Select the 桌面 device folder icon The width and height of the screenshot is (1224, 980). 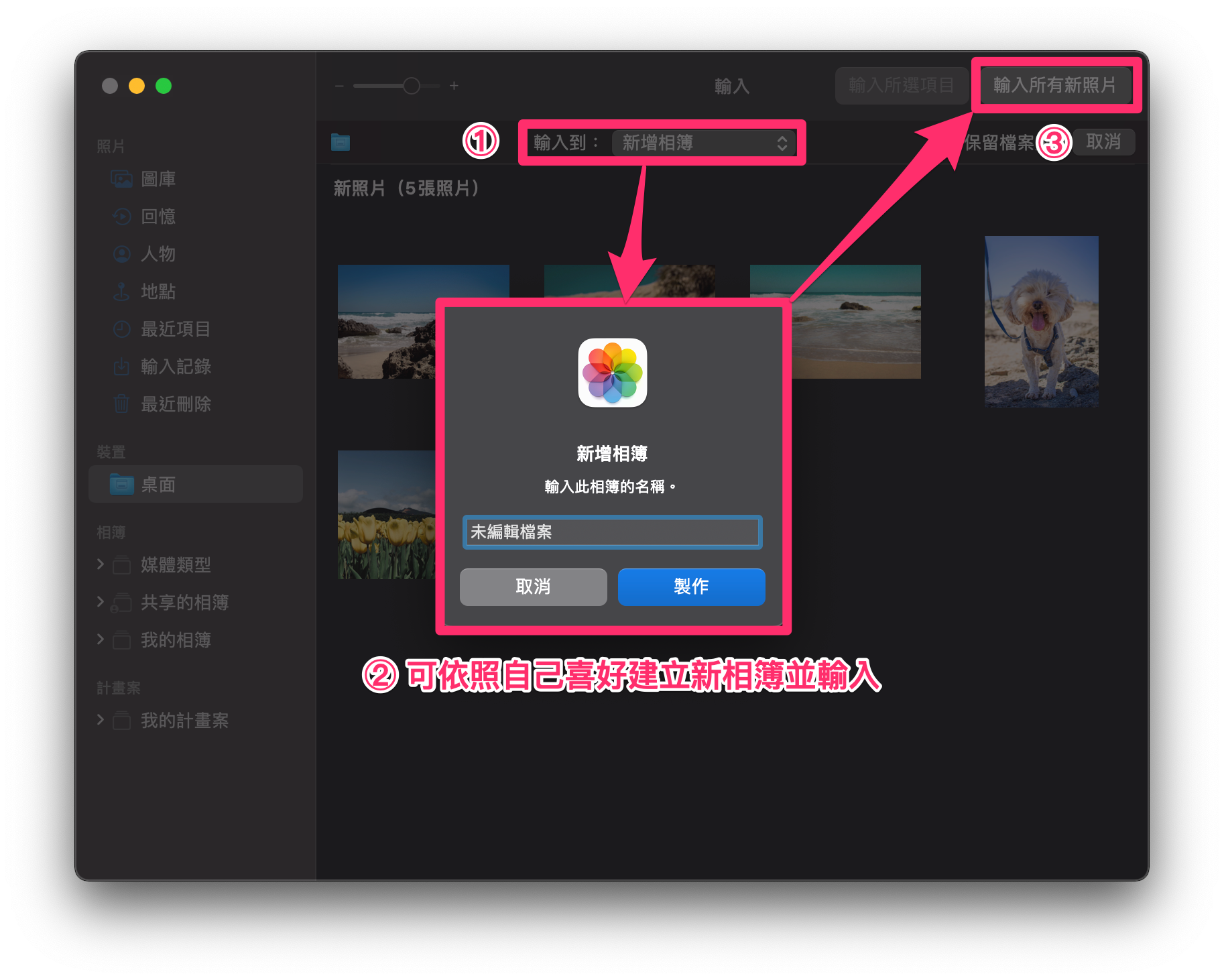click(x=121, y=484)
